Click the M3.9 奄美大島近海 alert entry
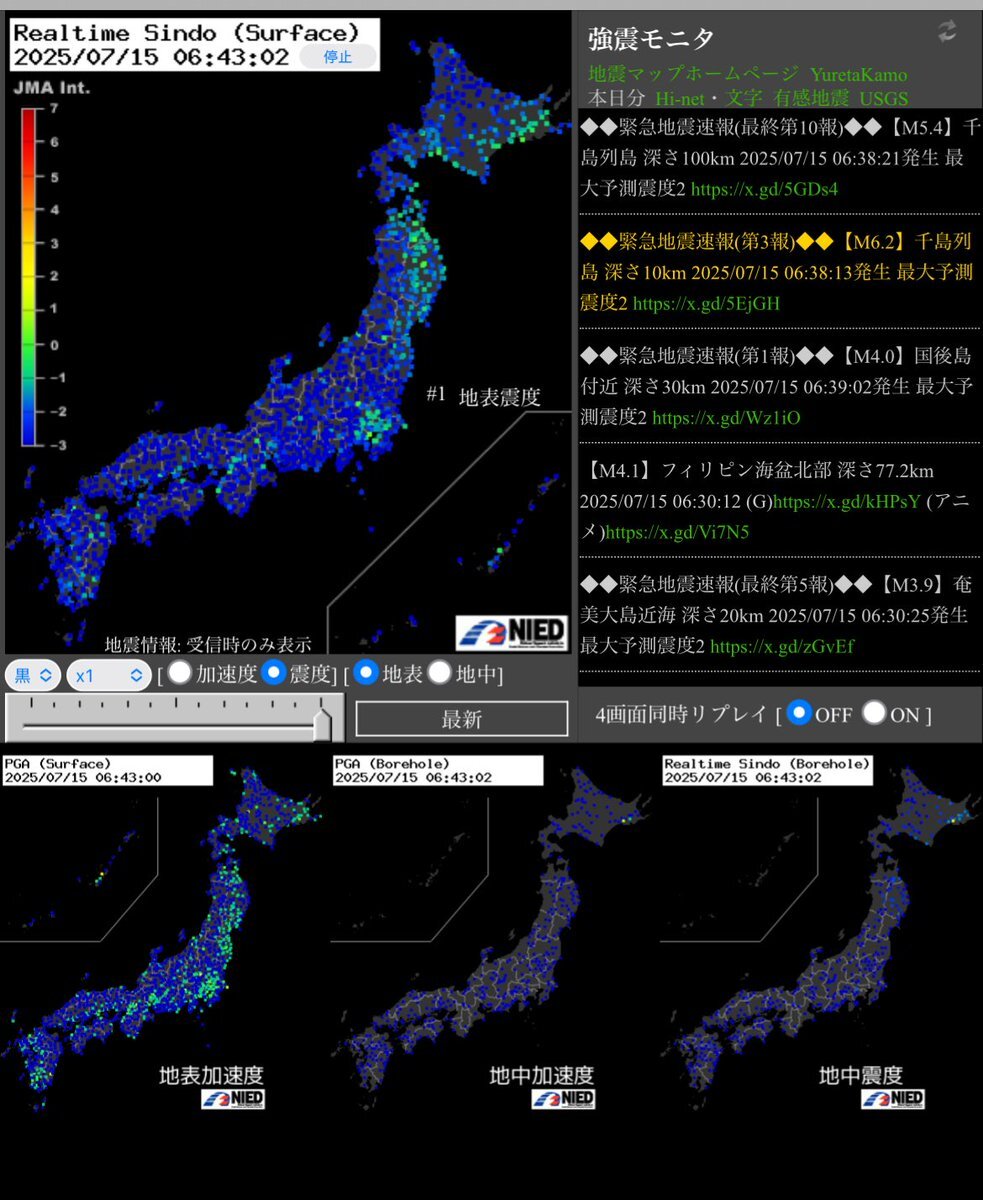Image resolution: width=983 pixels, height=1200 pixels. click(780, 615)
